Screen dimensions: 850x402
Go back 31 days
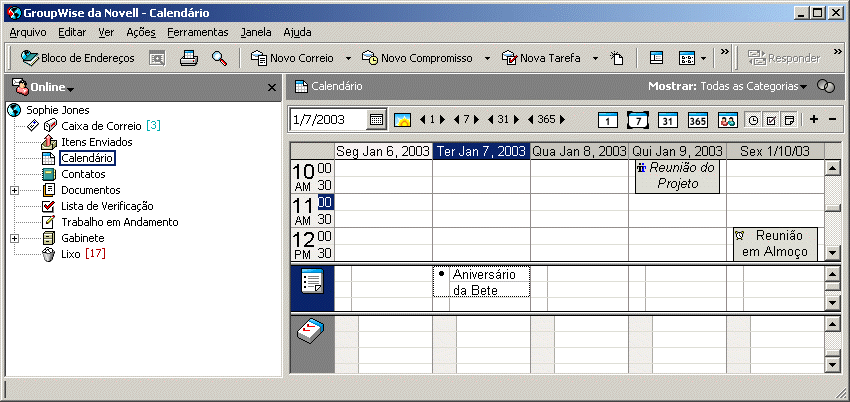(490, 119)
